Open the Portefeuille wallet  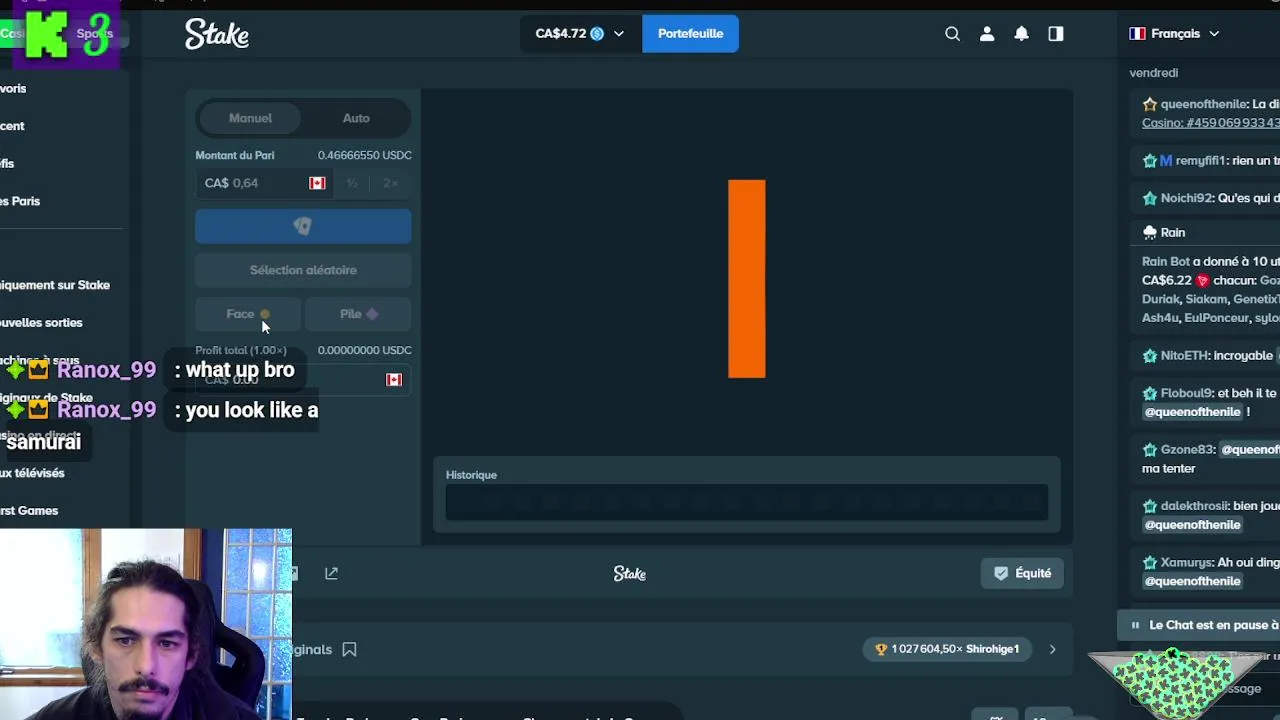tap(690, 34)
